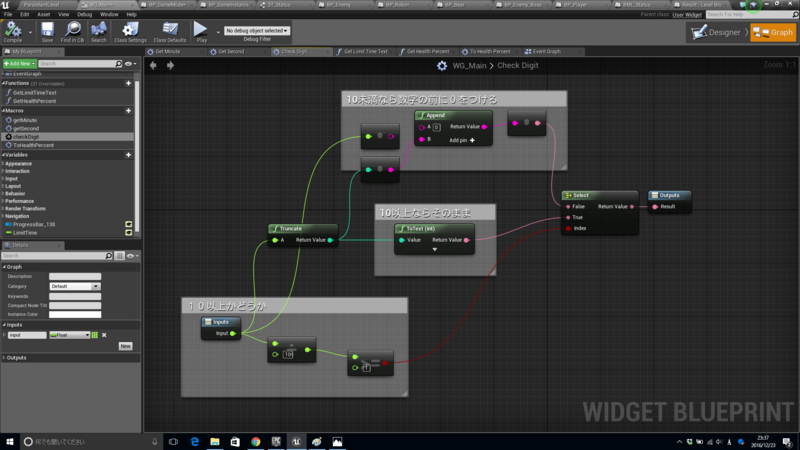Image resolution: width=800 pixels, height=450 pixels.
Task: Expand ToText node advanced options arrow
Action: (x=435, y=249)
